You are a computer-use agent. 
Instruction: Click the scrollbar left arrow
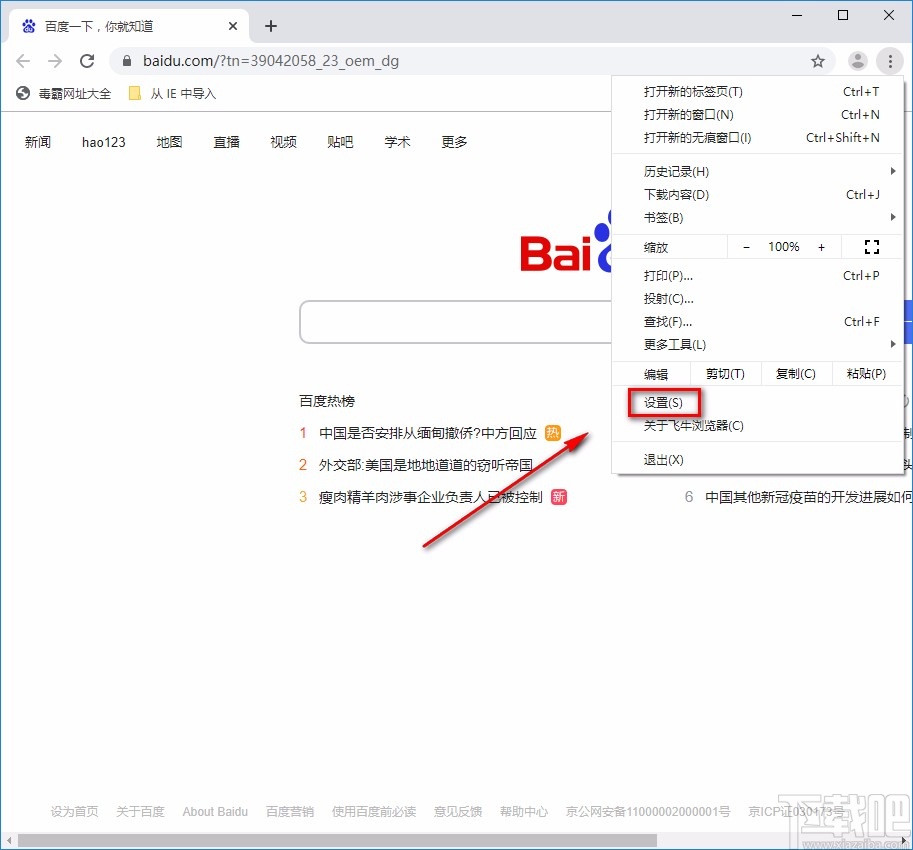pyautogui.click(x=9, y=841)
